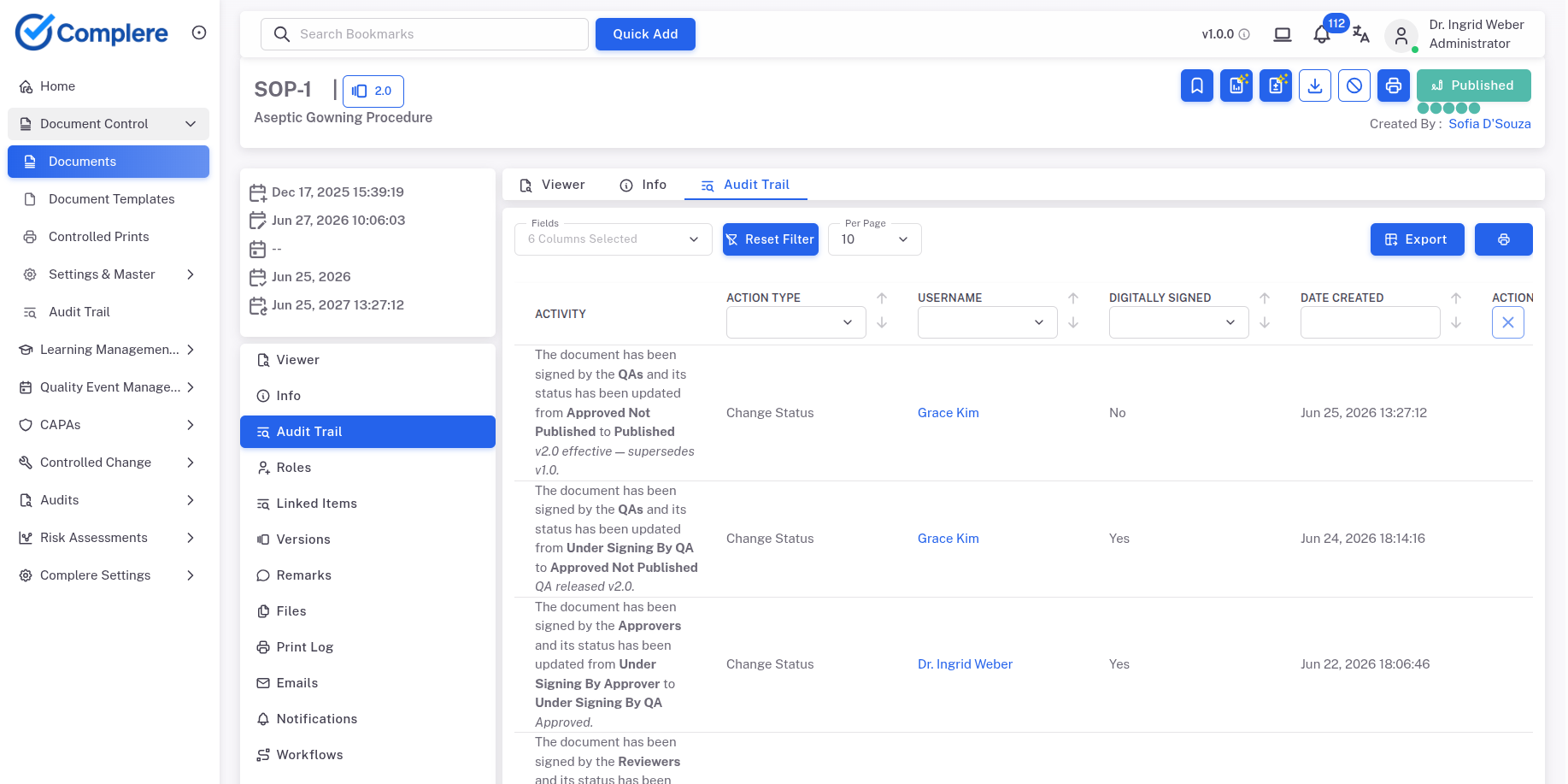Bookmark the SOP-1 document
The height and width of the screenshot is (784, 1568).
click(1197, 85)
